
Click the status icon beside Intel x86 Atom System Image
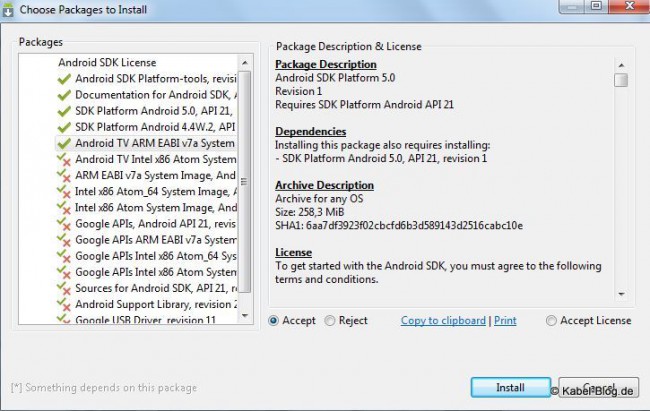[64, 208]
